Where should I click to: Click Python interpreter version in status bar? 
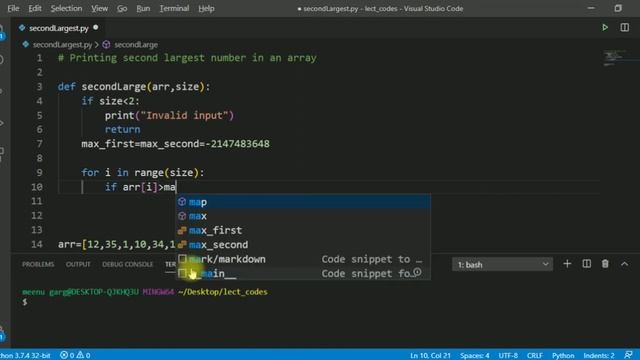click(x=25, y=355)
